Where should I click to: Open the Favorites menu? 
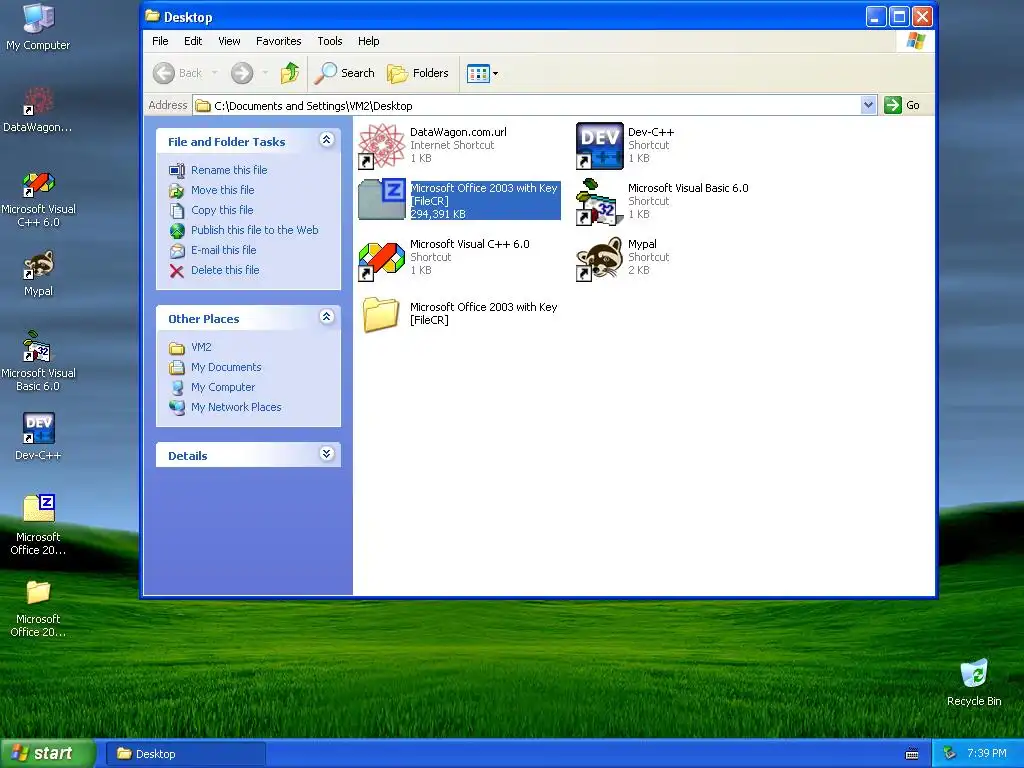(x=278, y=41)
